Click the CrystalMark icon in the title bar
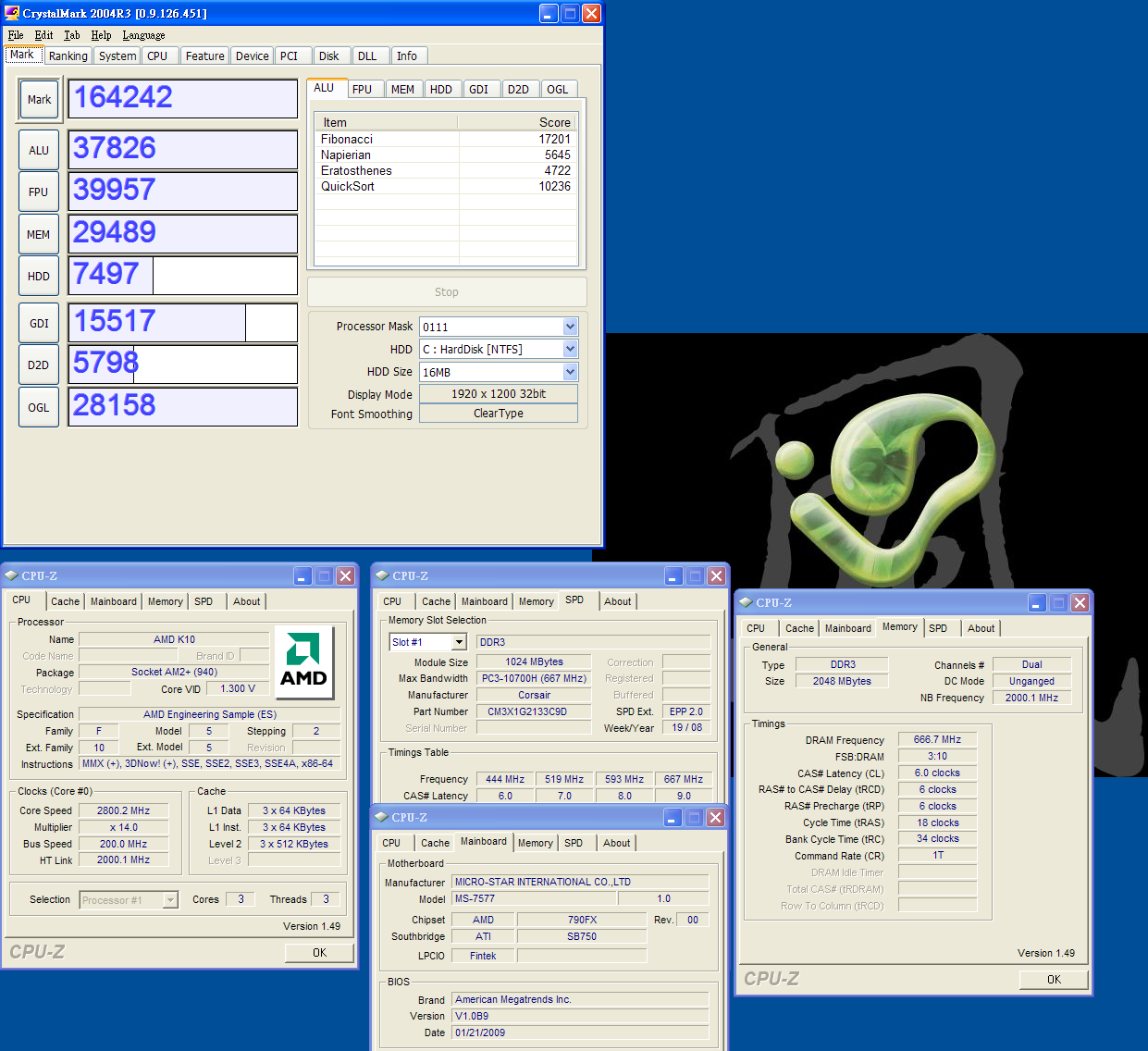The height and width of the screenshot is (1051, 1148). point(12,13)
